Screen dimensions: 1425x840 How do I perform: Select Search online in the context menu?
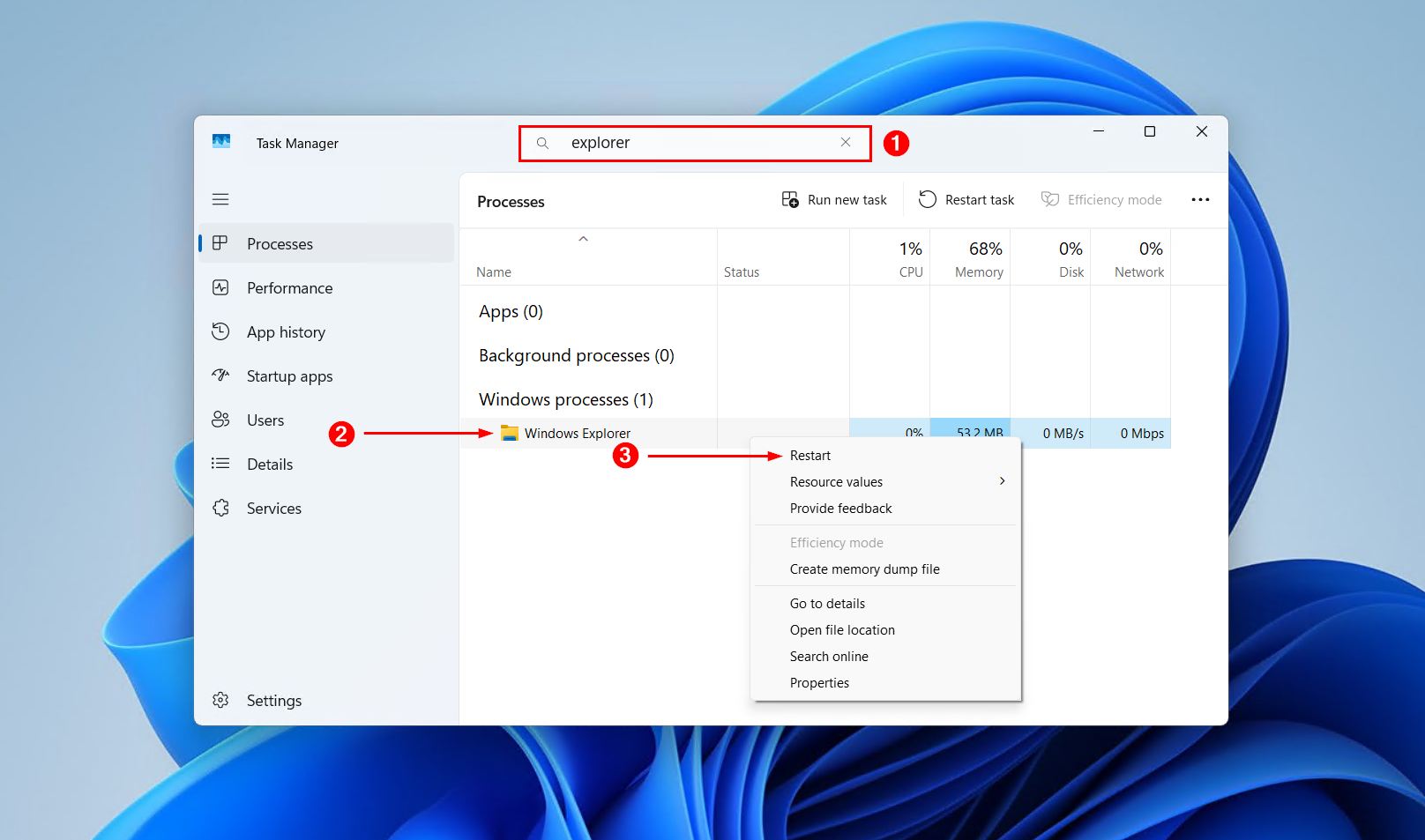tap(885, 657)
